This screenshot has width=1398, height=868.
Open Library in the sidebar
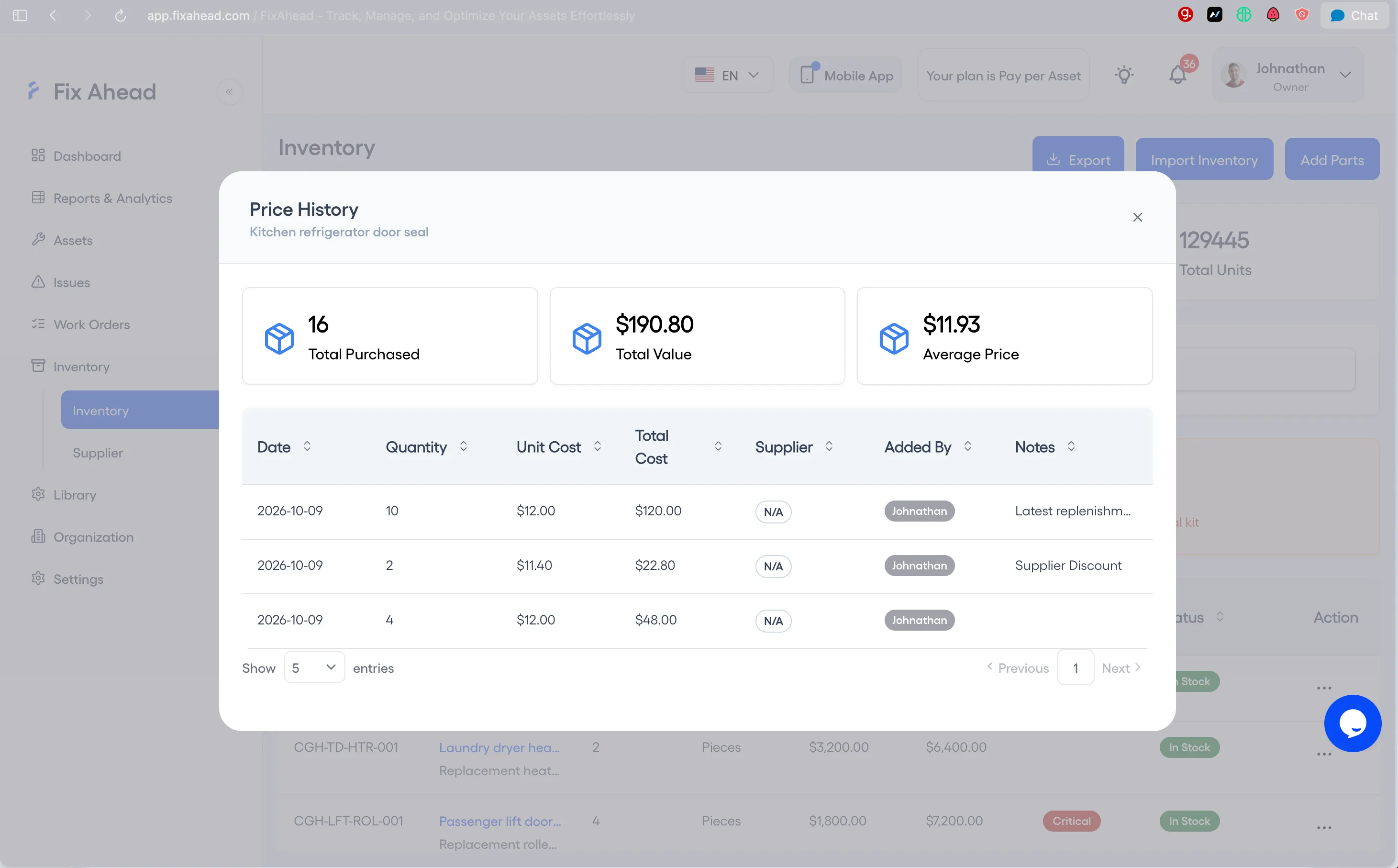click(64, 495)
